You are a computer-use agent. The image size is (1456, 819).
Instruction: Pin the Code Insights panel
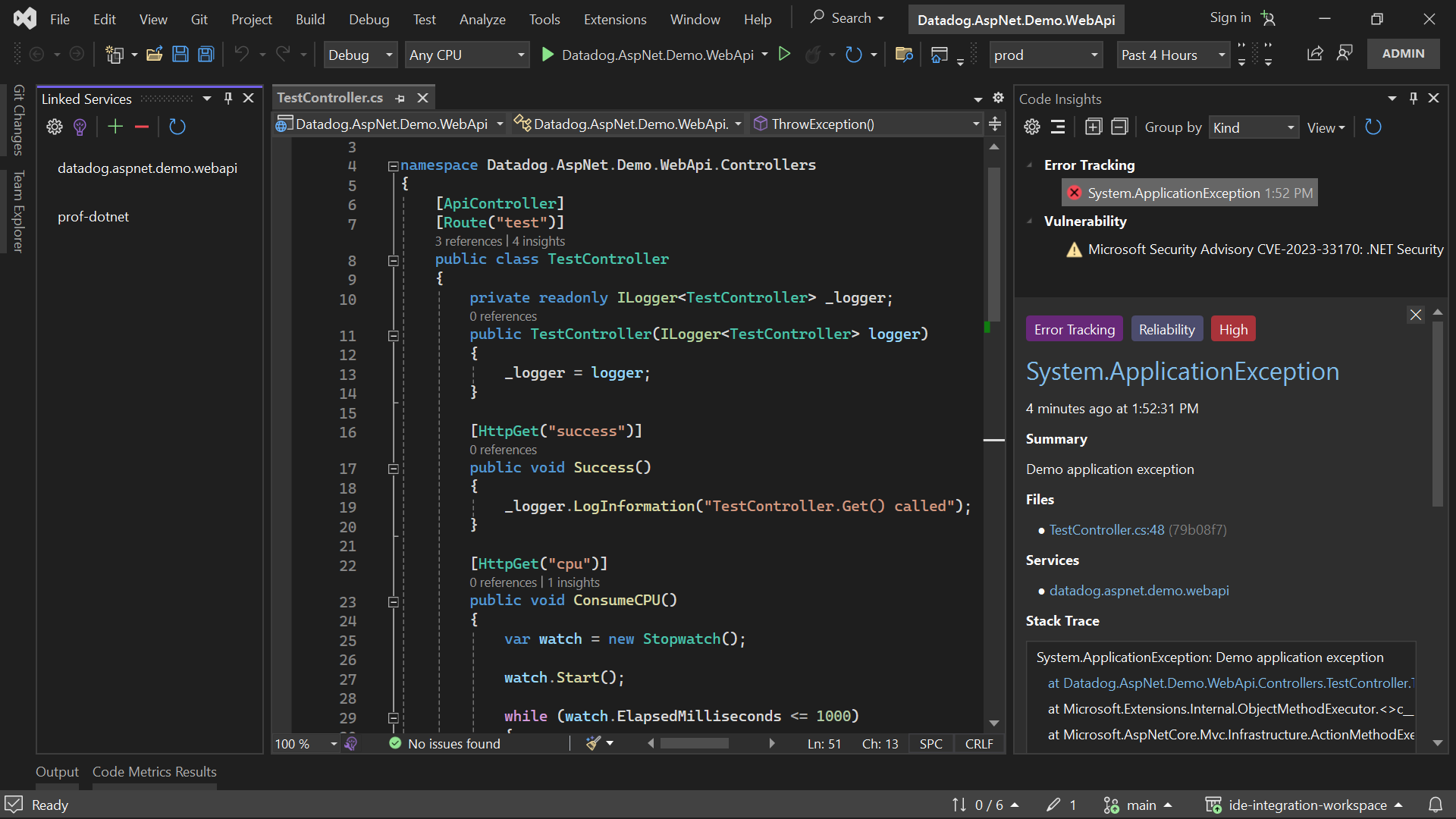[1413, 98]
